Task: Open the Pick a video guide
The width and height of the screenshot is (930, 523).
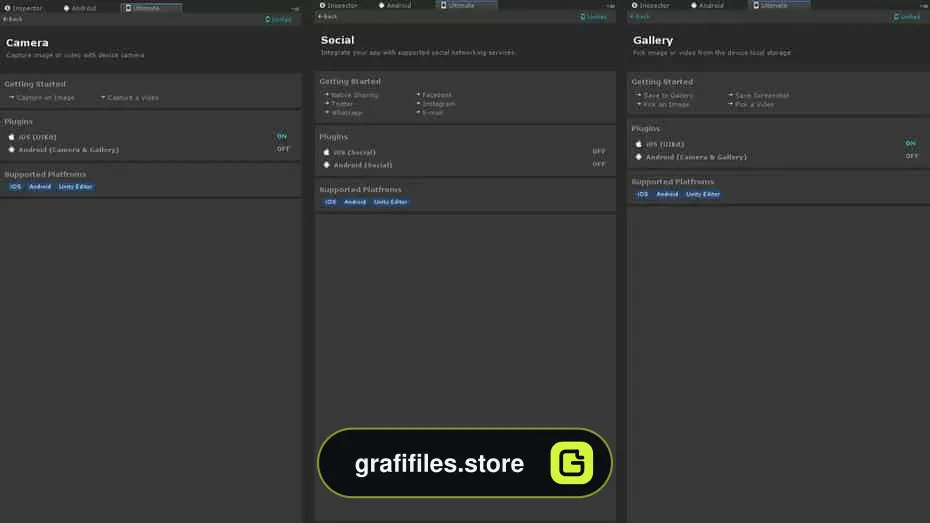Action: click(751, 104)
